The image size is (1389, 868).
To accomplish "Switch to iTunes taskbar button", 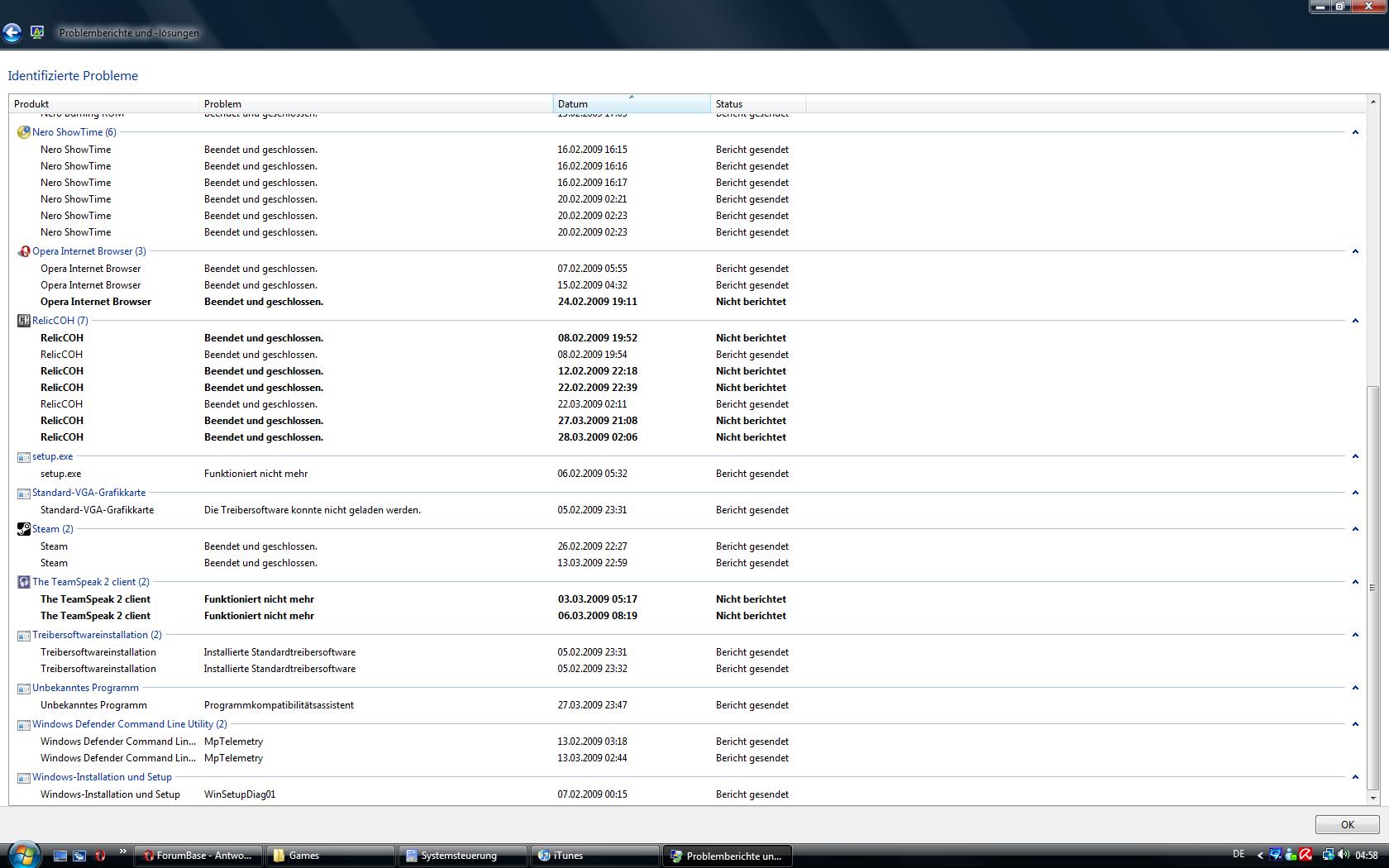I will click(595, 856).
